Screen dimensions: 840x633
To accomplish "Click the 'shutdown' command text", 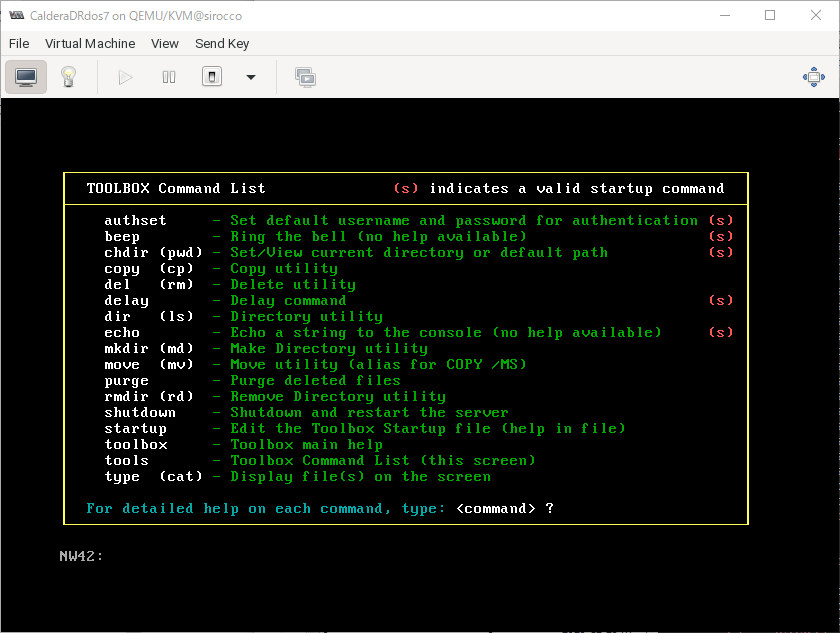I will point(140,412).
